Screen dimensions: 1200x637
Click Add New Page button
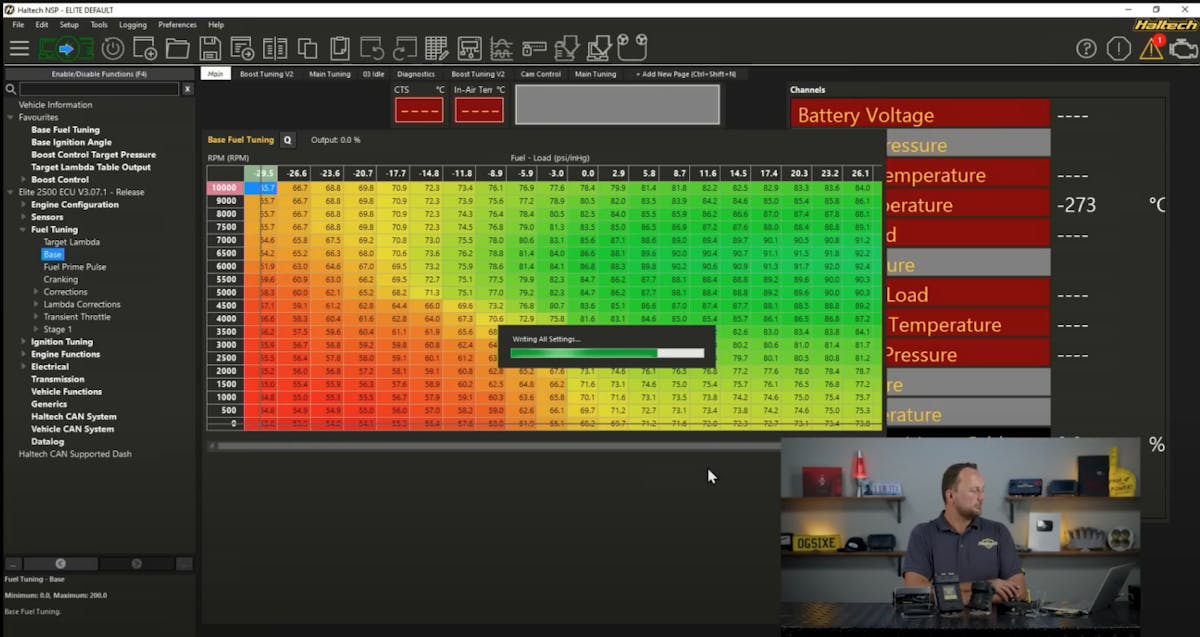coord(685,74)
